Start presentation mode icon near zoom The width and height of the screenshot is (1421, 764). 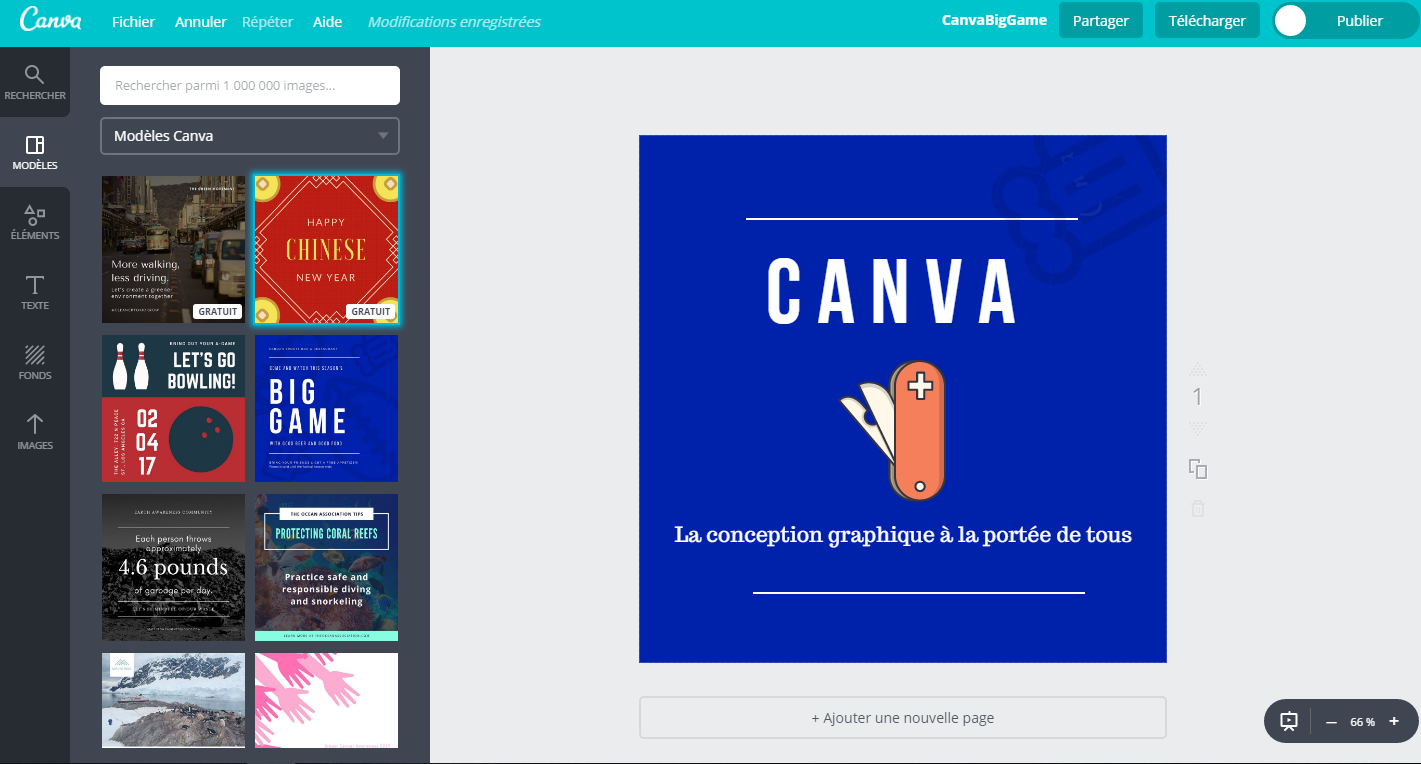[1289, 721]
